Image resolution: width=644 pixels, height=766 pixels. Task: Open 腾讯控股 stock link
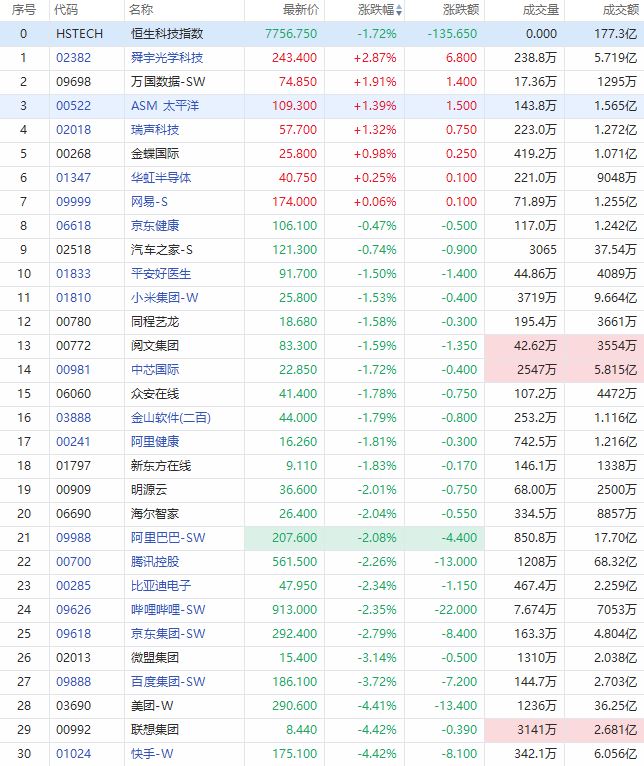pyautogui.click(x=155, y=561)
